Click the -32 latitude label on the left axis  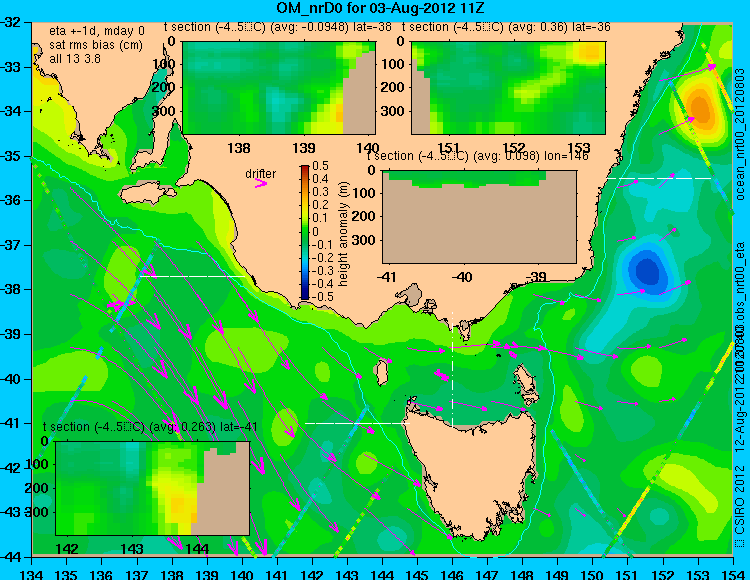pos(10,22)
